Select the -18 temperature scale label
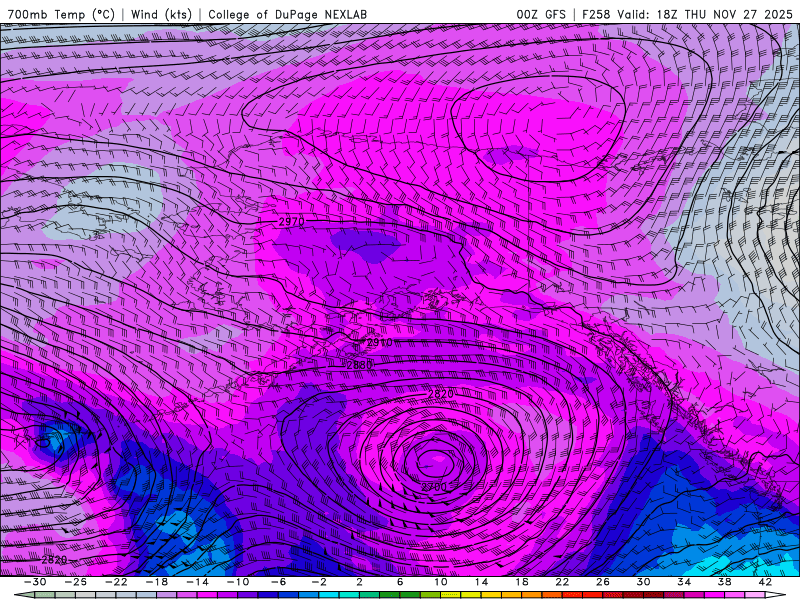This screenshot has height=600, width=800. pos(157,582)
